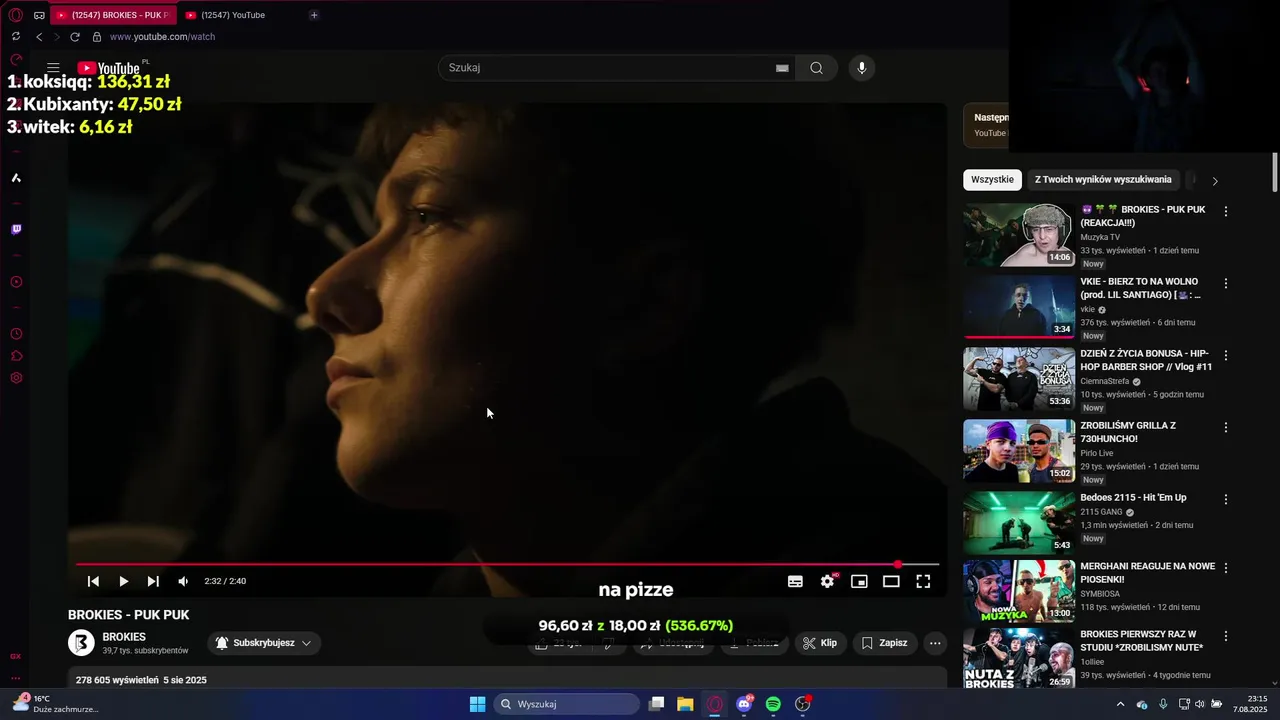
Task: Click the Klip button
Action: click(x=821, y=643)
